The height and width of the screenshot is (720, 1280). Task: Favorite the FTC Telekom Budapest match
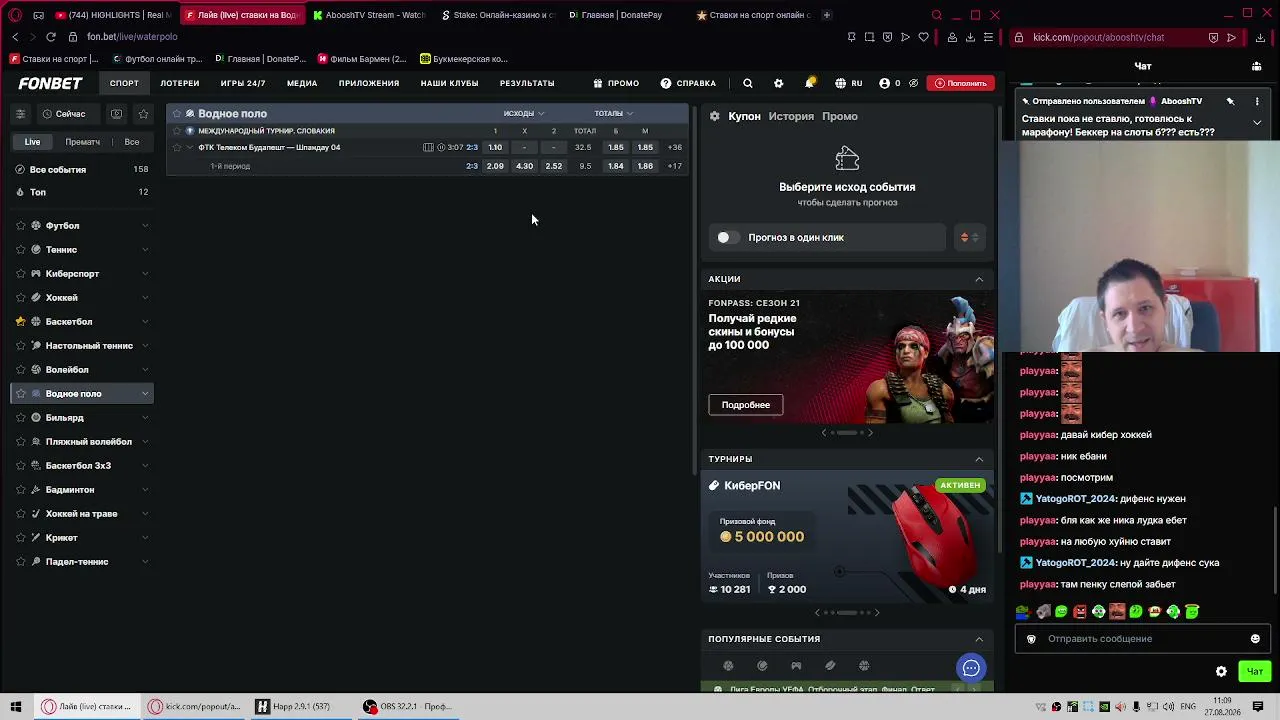[x=176, y=147]
